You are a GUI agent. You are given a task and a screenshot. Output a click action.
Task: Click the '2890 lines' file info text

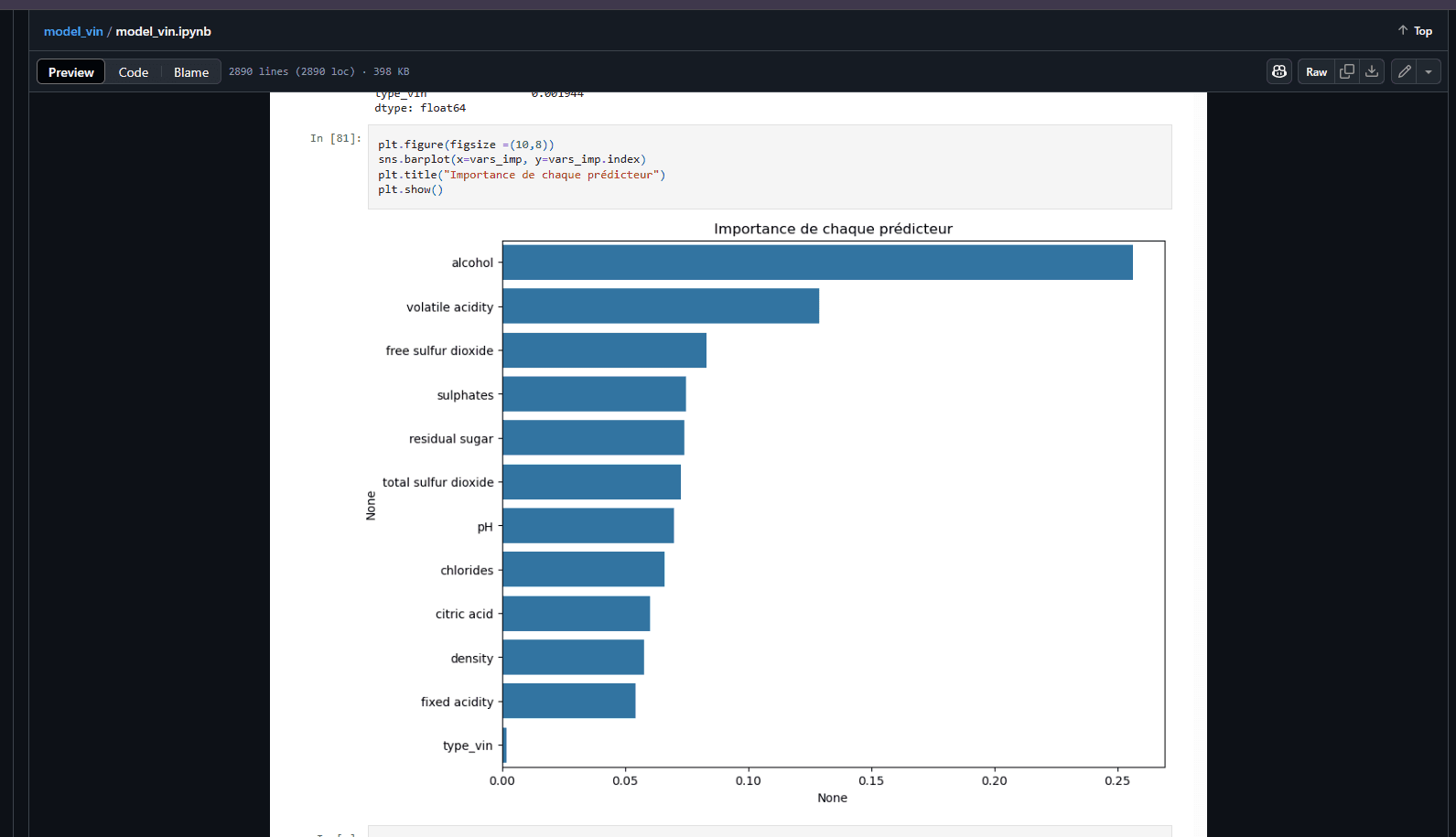pos(291,71)
